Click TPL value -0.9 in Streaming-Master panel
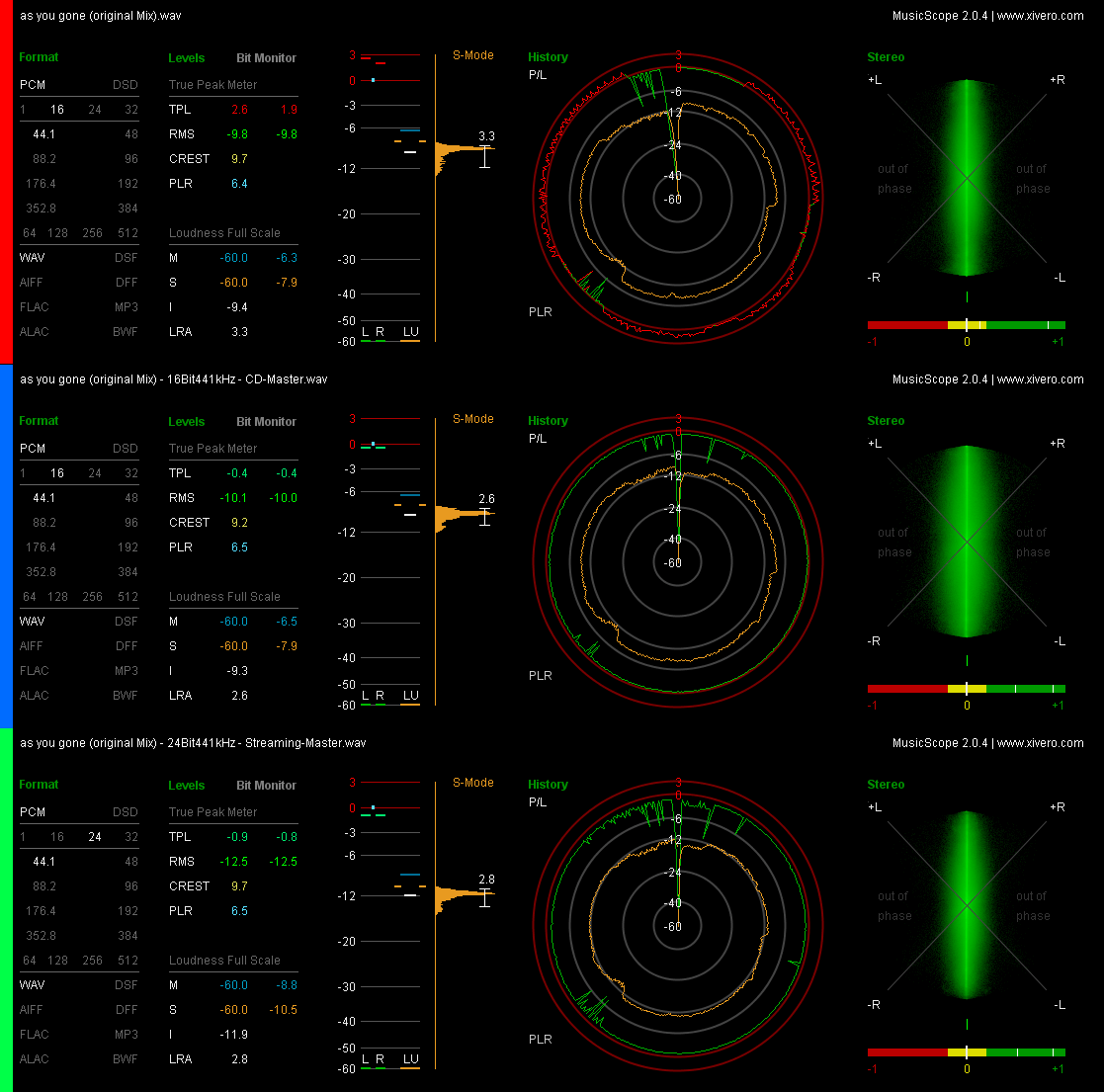 coord(237,837)
